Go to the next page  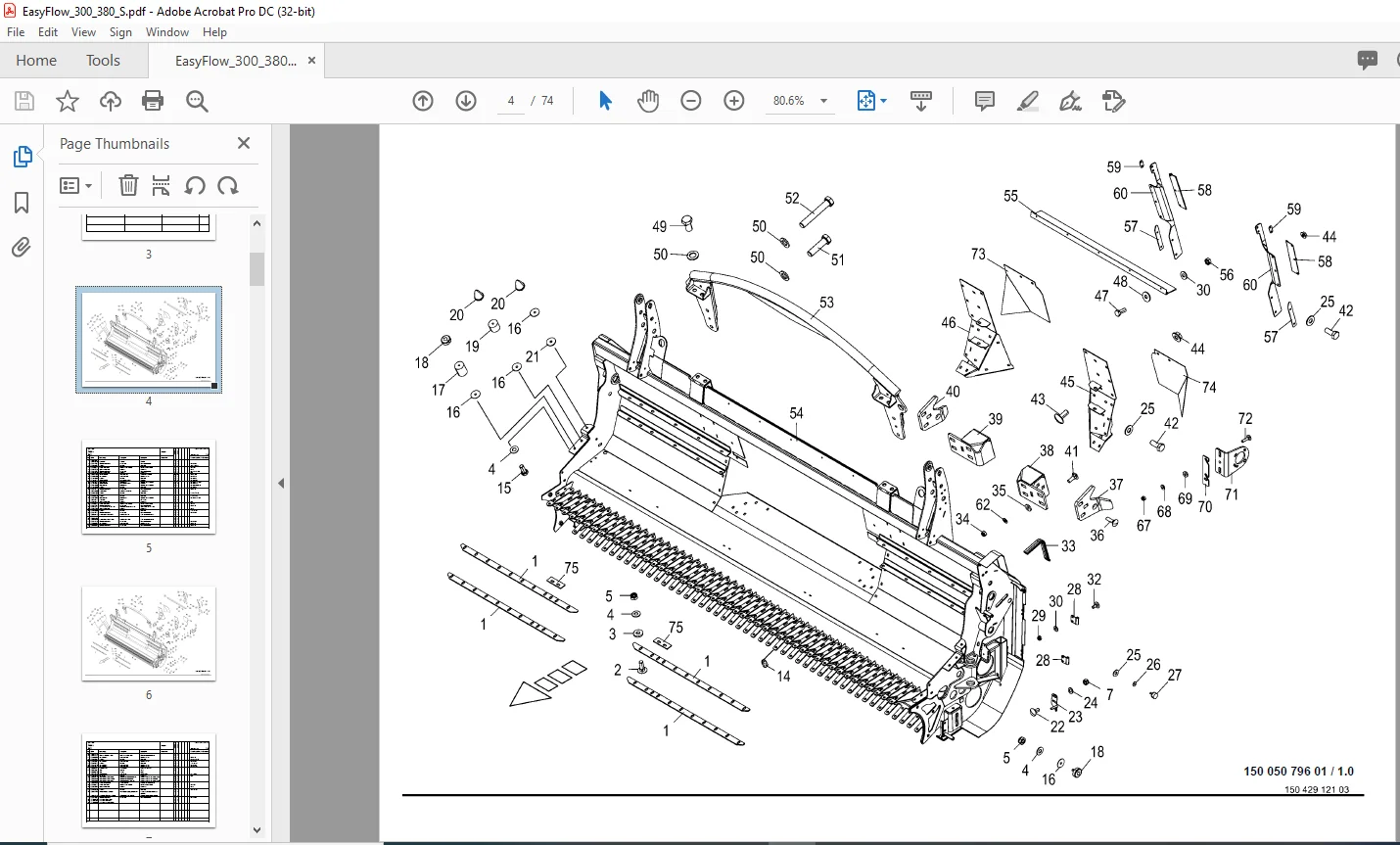(466, 101)
